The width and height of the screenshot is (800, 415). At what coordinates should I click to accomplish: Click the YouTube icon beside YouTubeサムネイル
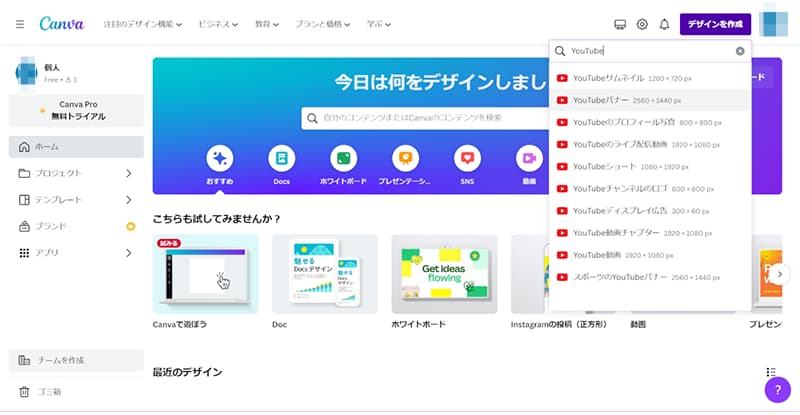(x=562, y=78)
